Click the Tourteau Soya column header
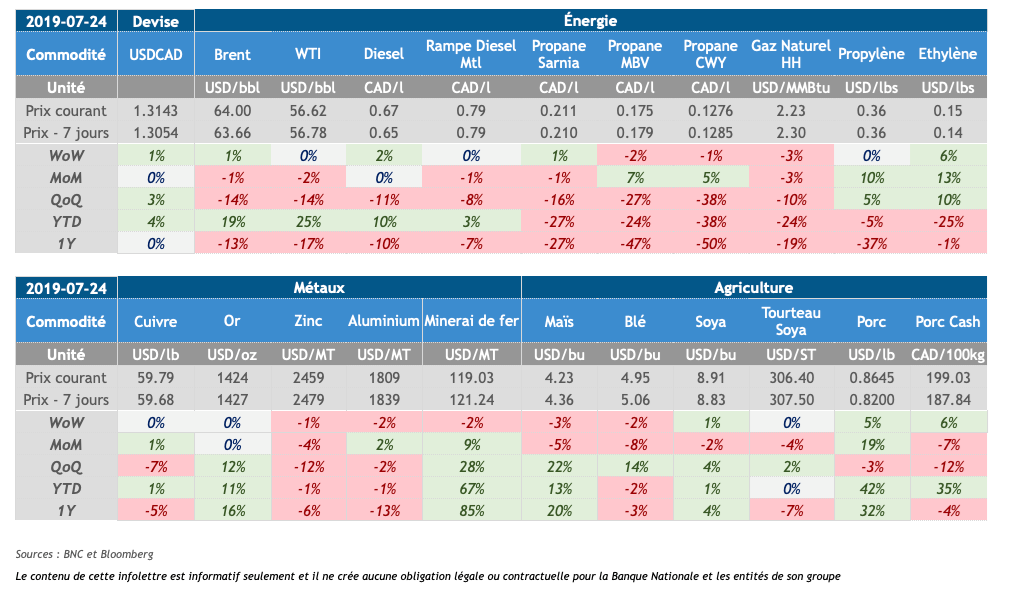1010x589 pixels. tap(789, 322)
